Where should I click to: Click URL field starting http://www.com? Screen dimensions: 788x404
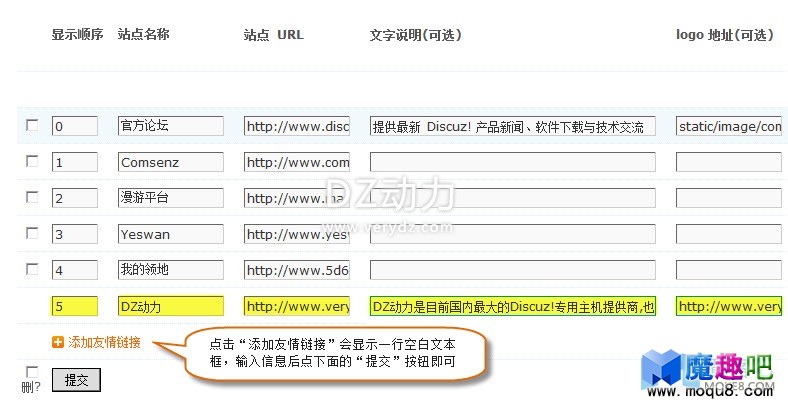[297, 162]
